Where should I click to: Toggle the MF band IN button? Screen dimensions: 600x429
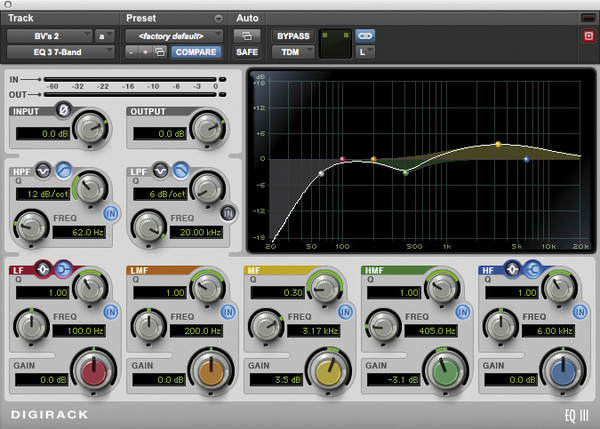[346, 312]
